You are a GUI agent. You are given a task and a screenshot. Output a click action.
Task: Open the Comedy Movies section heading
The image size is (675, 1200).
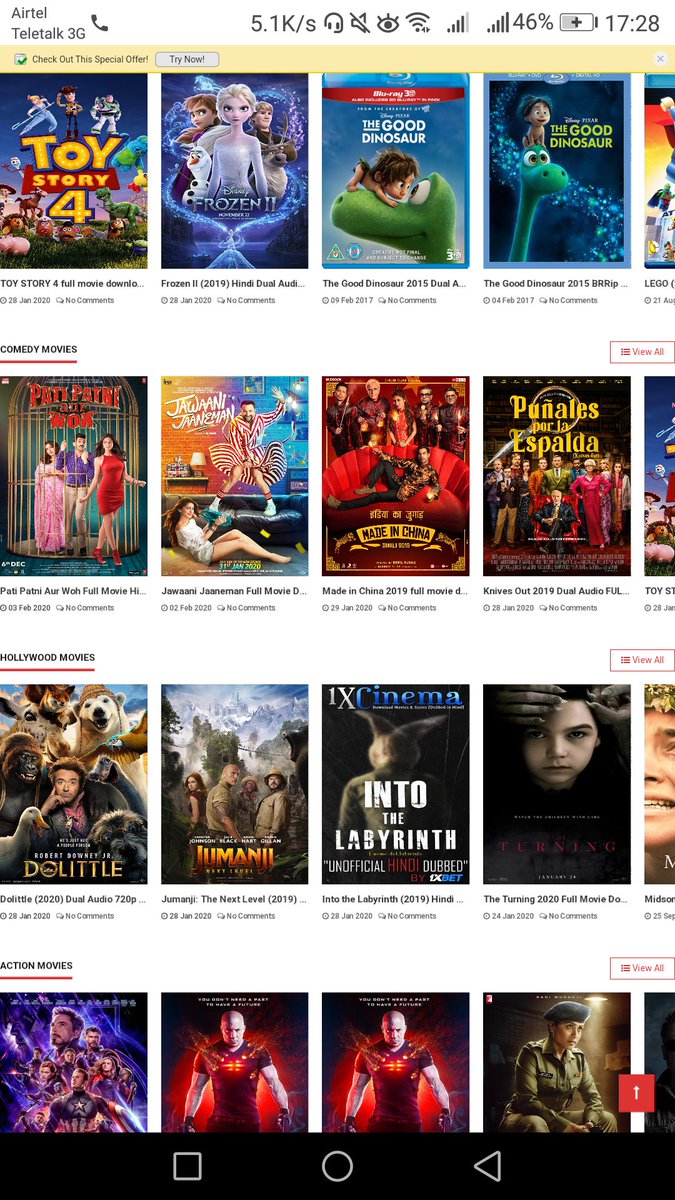pos(38,350)
